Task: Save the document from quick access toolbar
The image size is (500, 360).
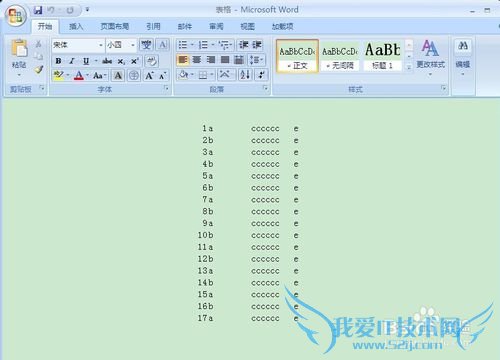Action: click(38, 10)
